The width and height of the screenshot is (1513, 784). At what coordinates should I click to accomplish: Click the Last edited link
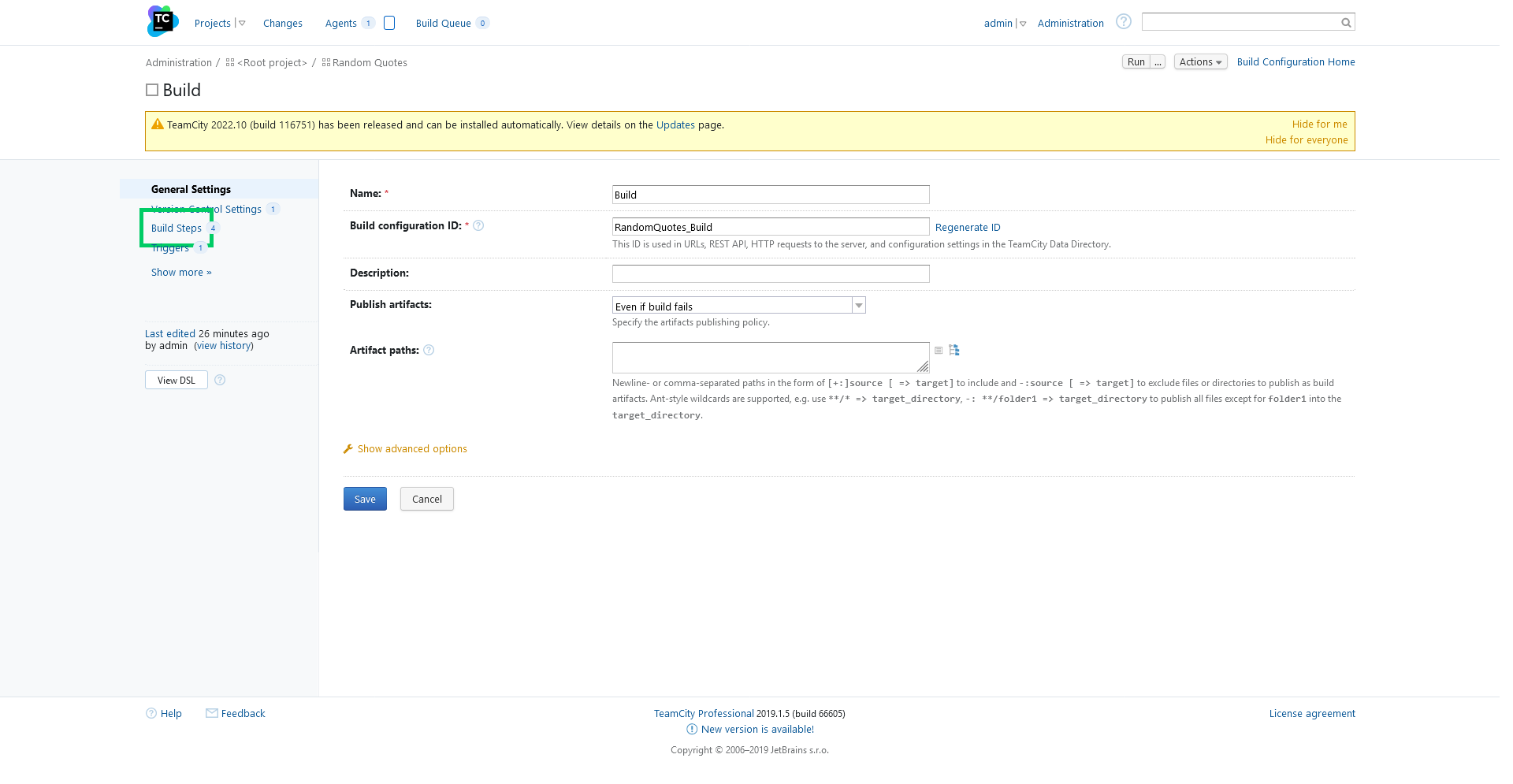pyautogui.click(x=170, y=334)
